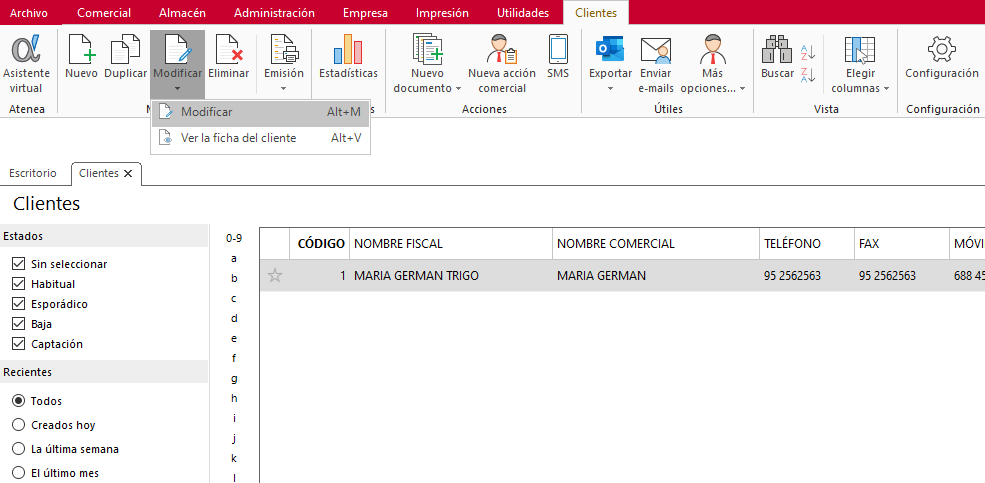Choose Ver la ficha del cliente menu entry
Image resolution: width=985 pixels, height=483 pixels.
click(238, 138)
